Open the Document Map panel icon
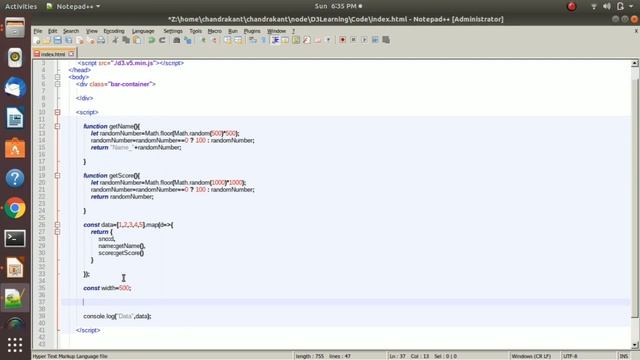This screenshot has width=640, height=360. coord(296,40)
